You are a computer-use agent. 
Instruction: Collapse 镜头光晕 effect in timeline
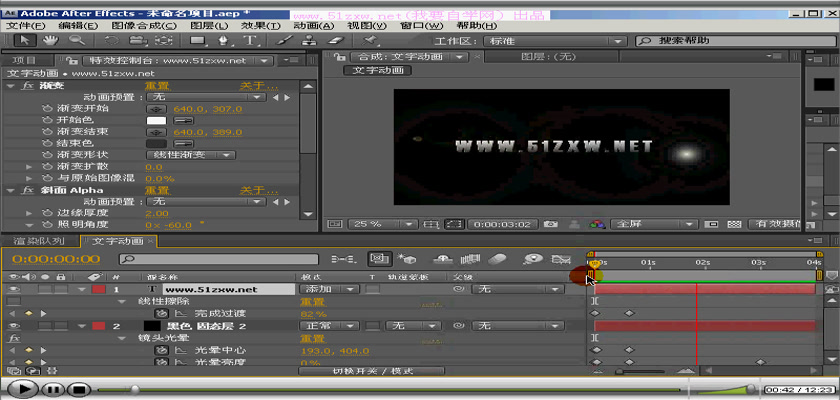coord(122,338)
